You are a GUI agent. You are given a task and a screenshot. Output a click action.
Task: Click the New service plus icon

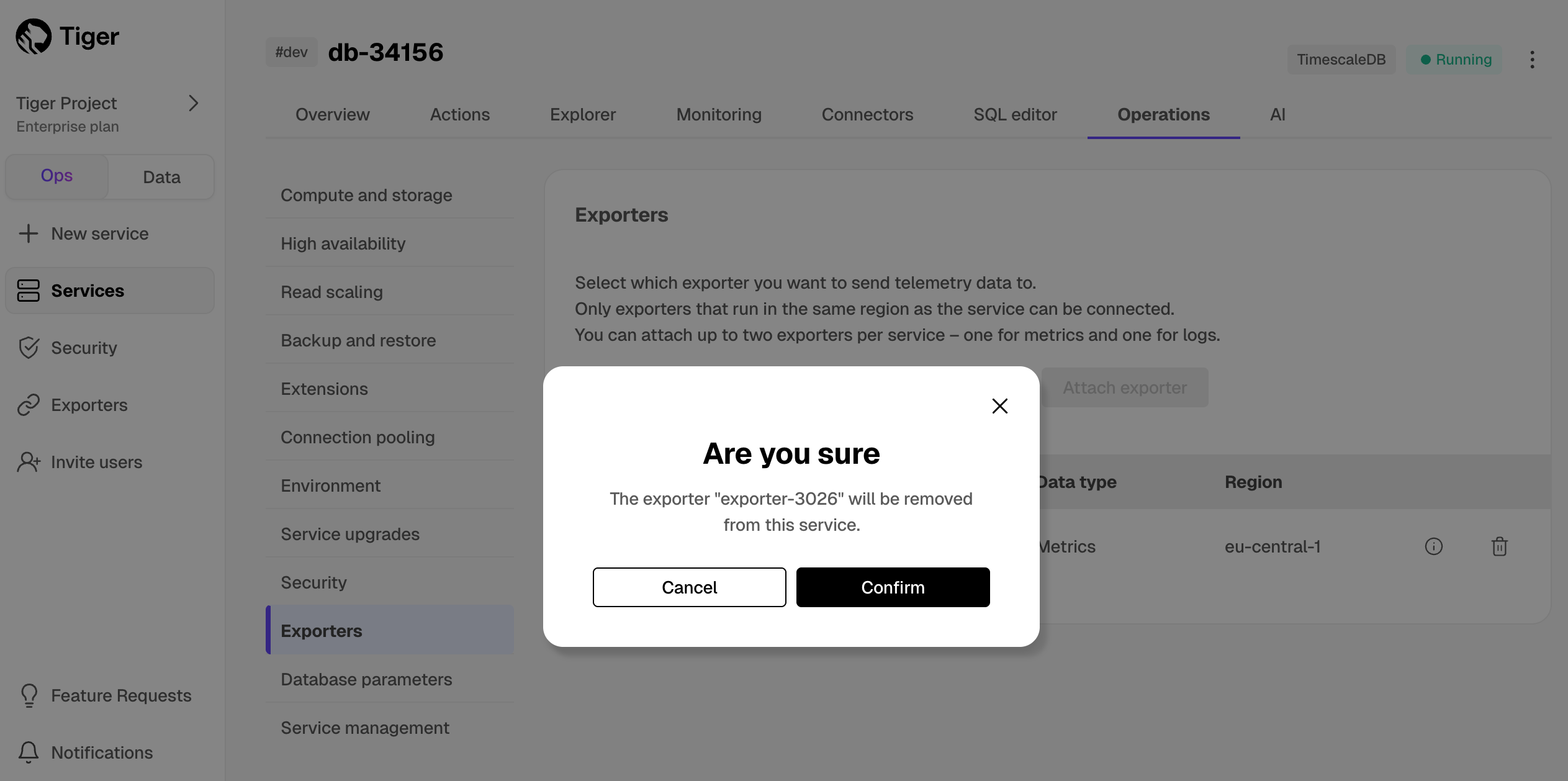pyautogui.click(x=29, y=234)
